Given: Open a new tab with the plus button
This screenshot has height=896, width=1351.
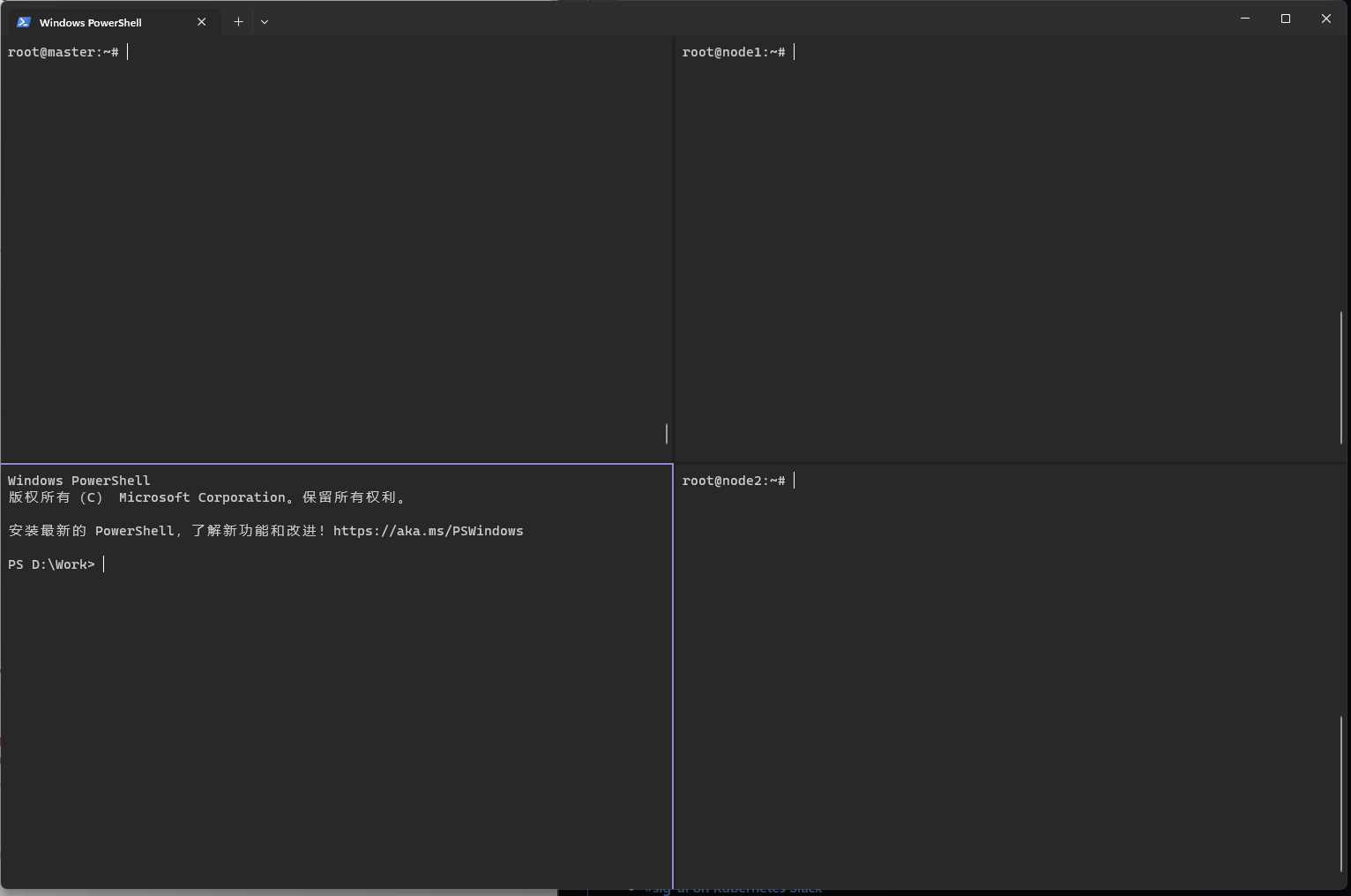Looking at the screenshot, I should [238, 22].
